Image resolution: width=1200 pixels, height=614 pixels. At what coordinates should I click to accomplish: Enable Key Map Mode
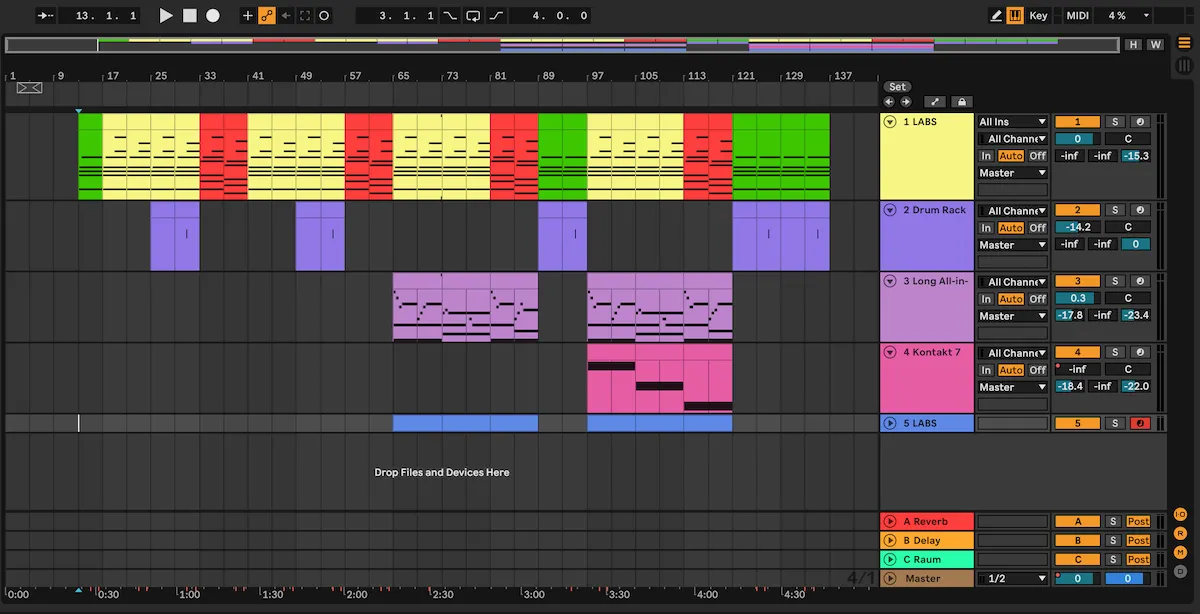[x=1039, y=16]
